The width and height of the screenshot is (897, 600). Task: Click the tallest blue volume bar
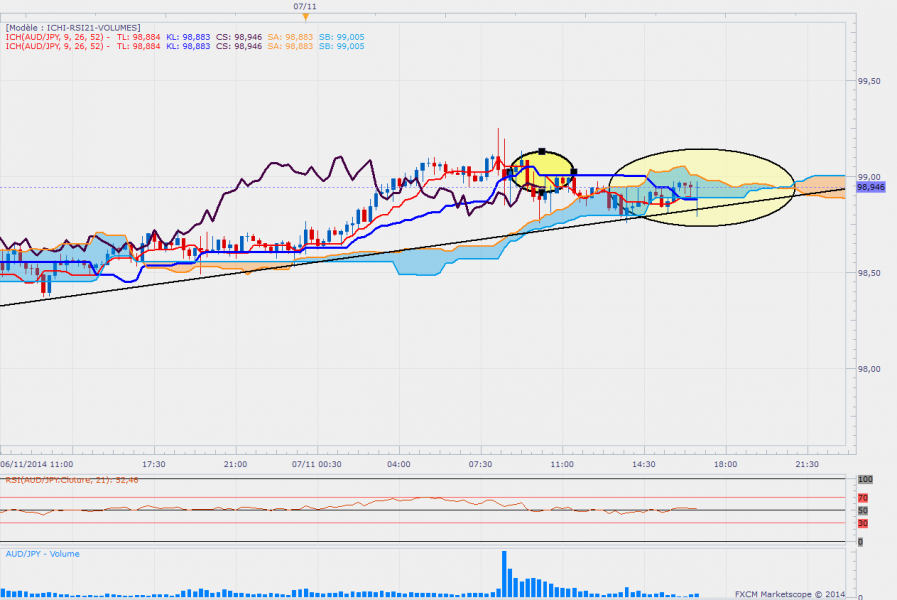tap(505, 571)
